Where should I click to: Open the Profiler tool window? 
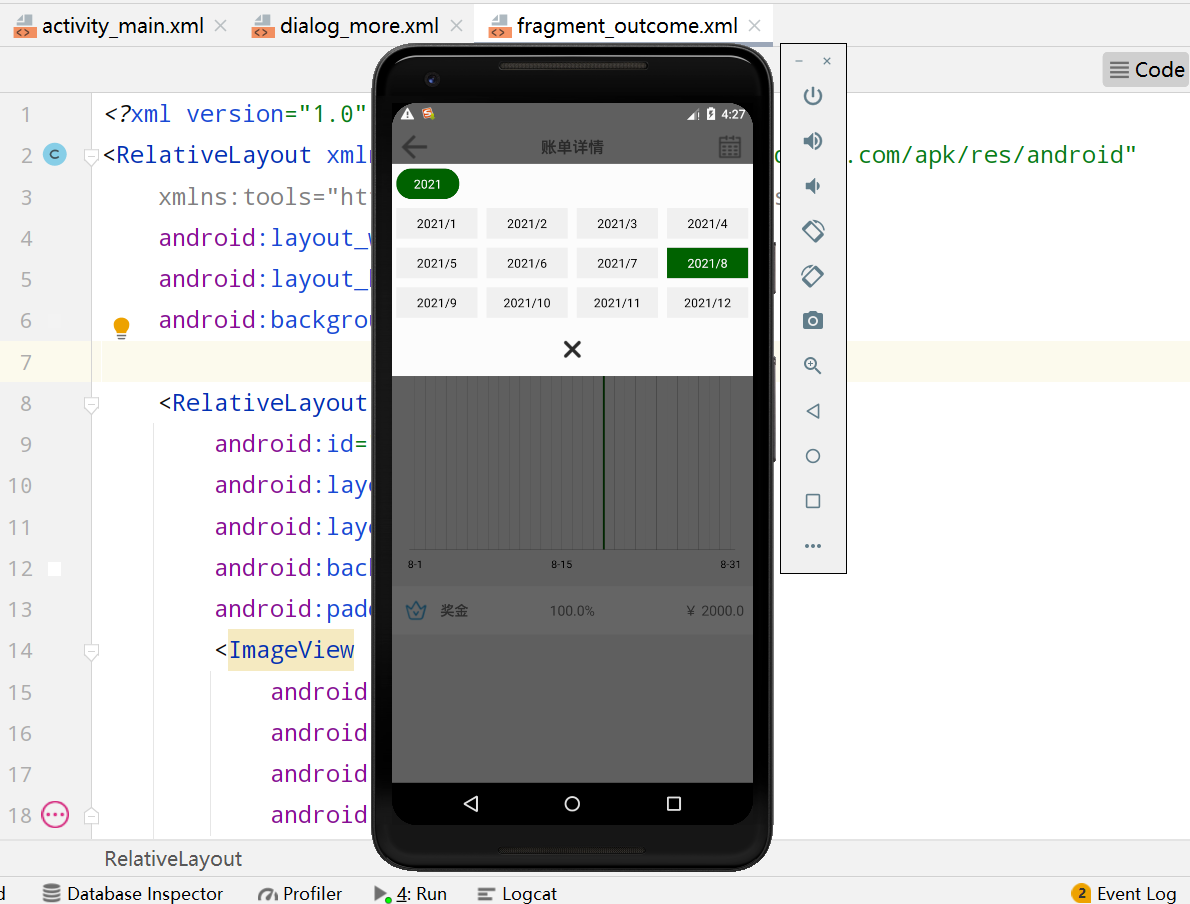click(300, 893)
